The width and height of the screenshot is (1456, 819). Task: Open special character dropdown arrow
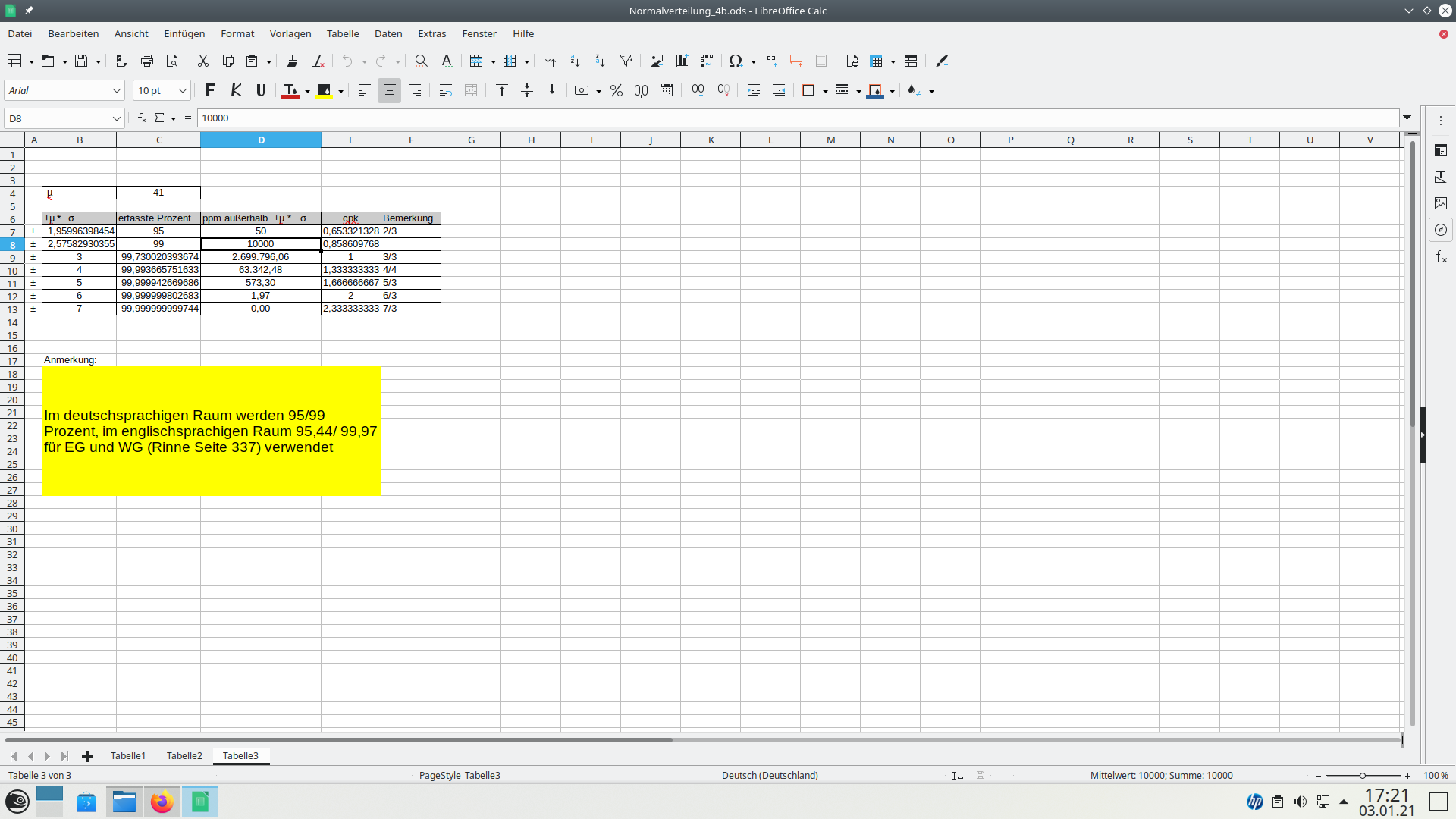(x=753, y=61)
